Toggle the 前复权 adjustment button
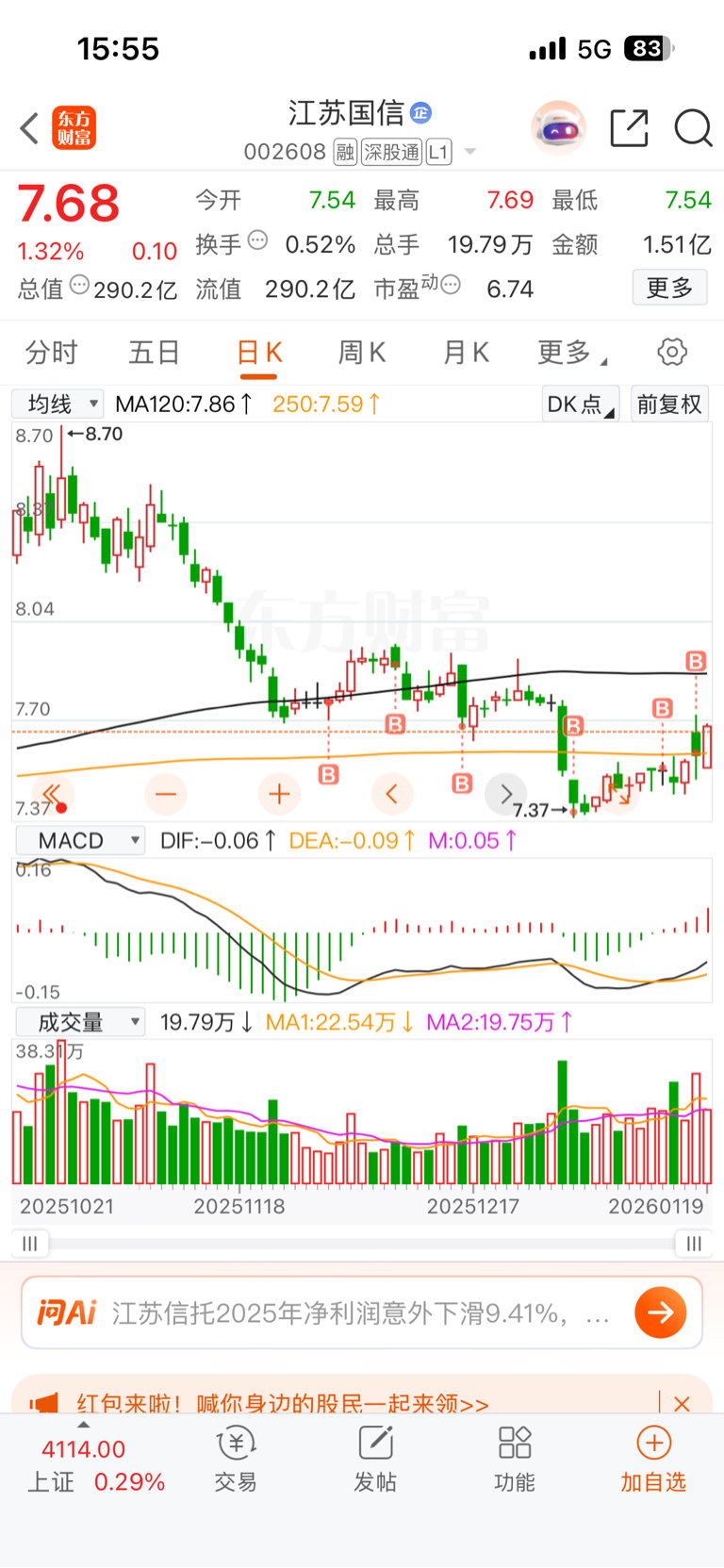This screenshot has width=724, height=1568. (x=669, y=404)
